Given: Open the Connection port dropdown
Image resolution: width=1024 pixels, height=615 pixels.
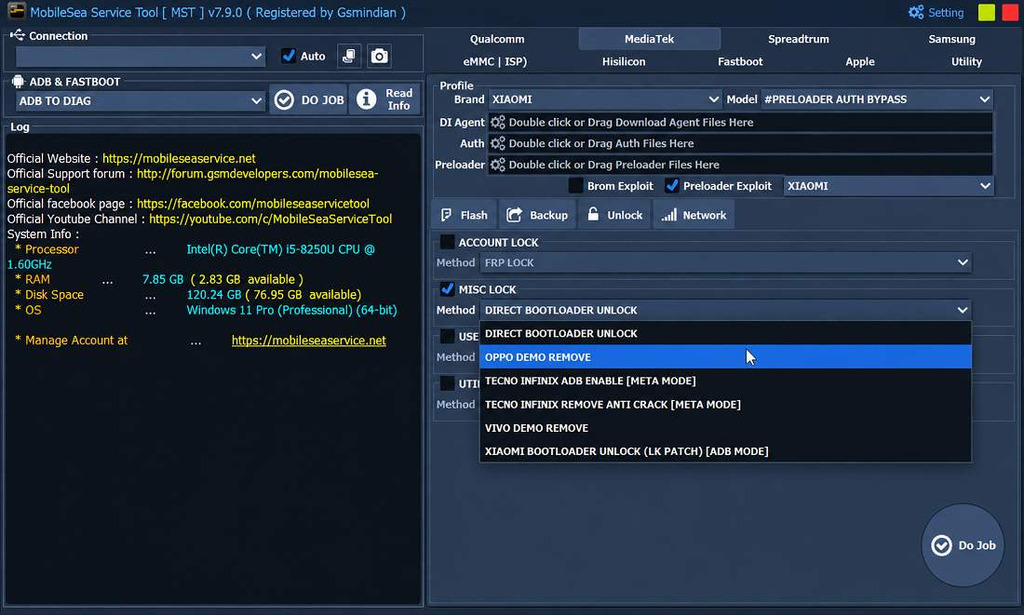Looking at the screenshot, I should coord(140,57).
